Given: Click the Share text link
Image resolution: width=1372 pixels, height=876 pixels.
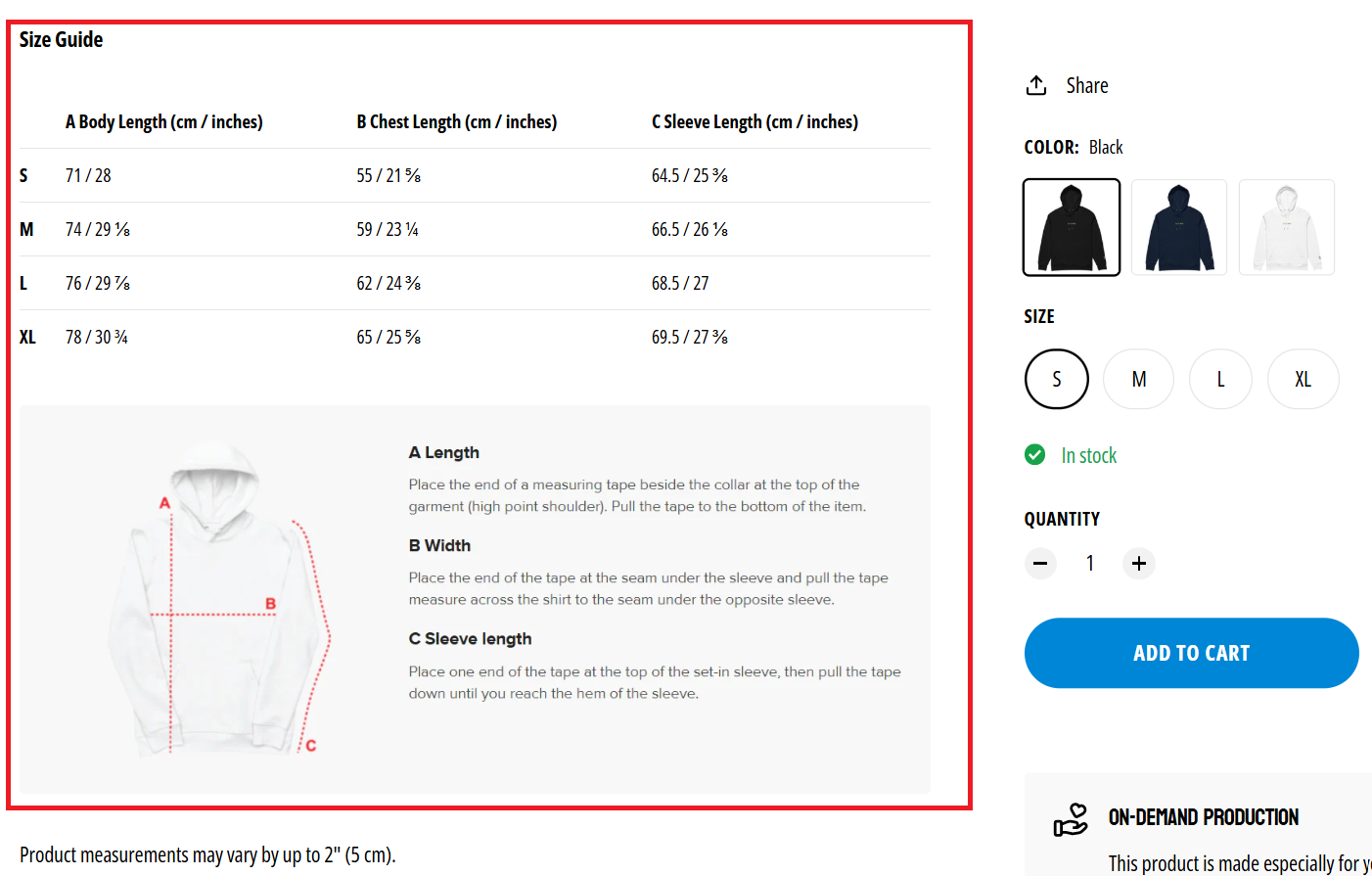Looking at the screenshot, I should pos(1086,86).
